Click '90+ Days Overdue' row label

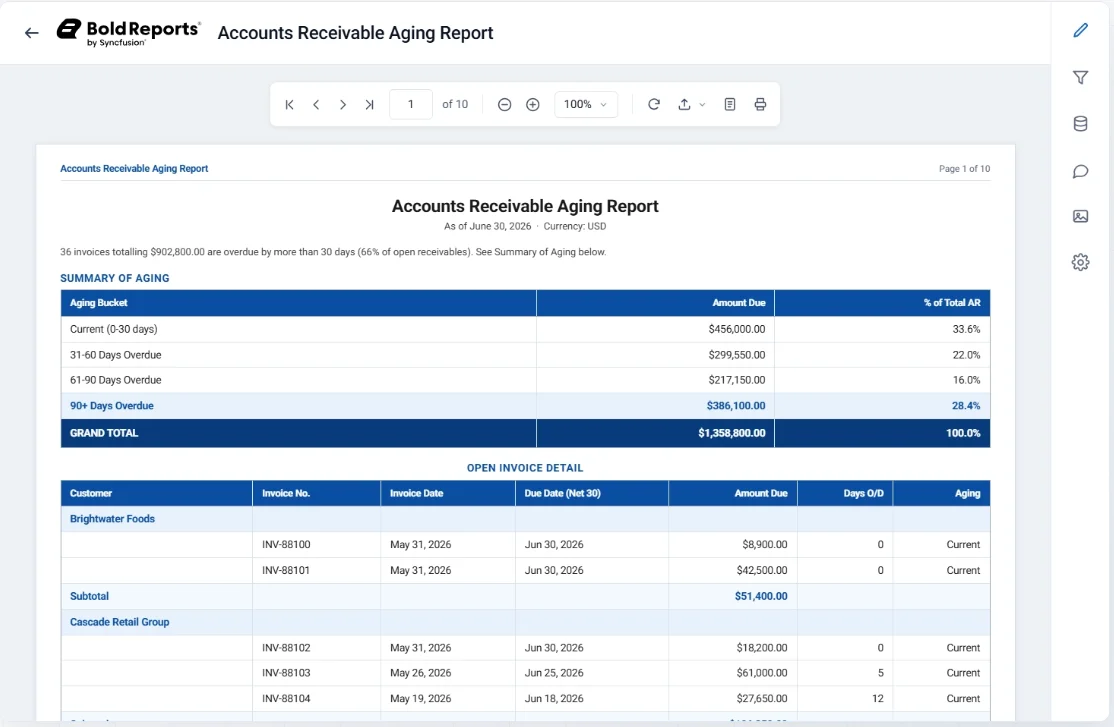[x=112, y=406]
